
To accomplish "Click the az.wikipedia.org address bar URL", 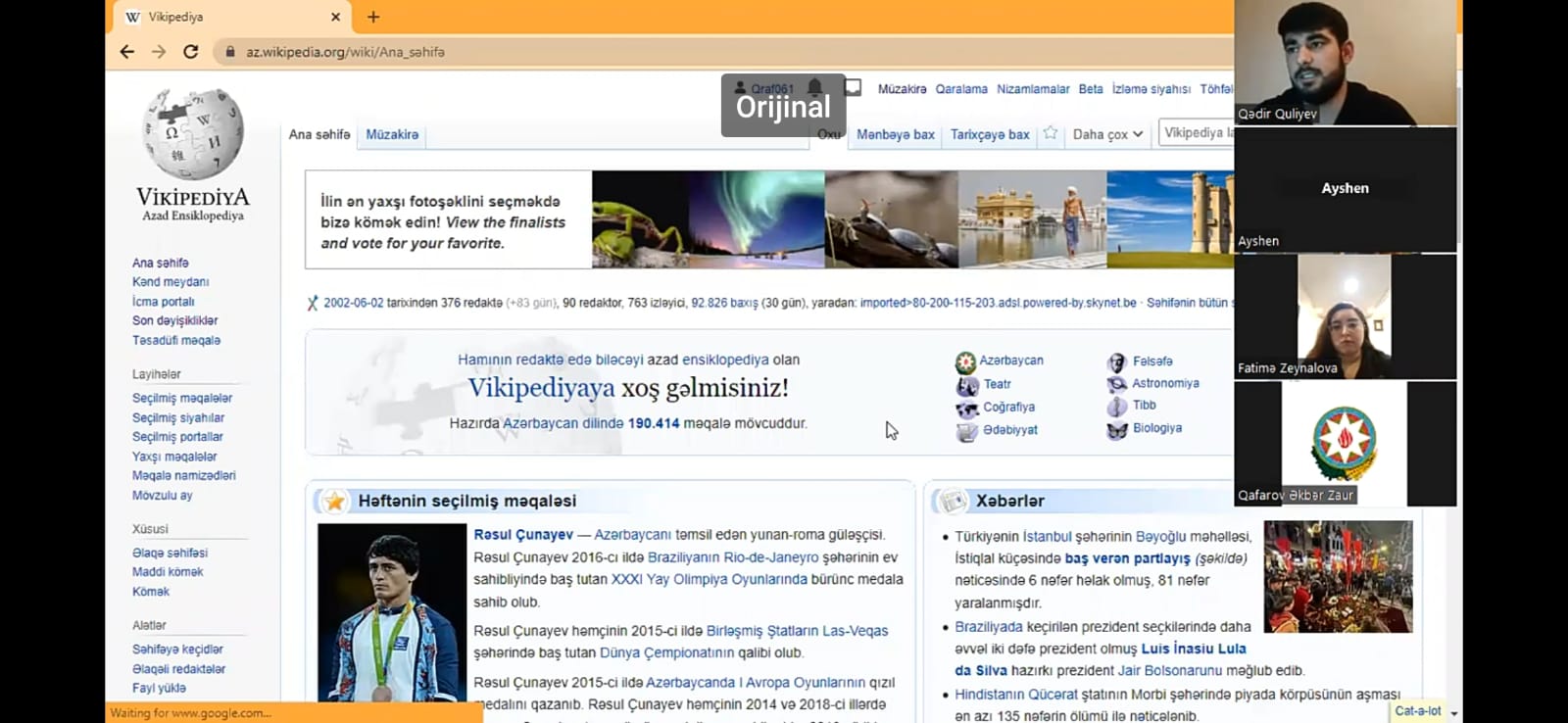I will click(x=345, y=52).
